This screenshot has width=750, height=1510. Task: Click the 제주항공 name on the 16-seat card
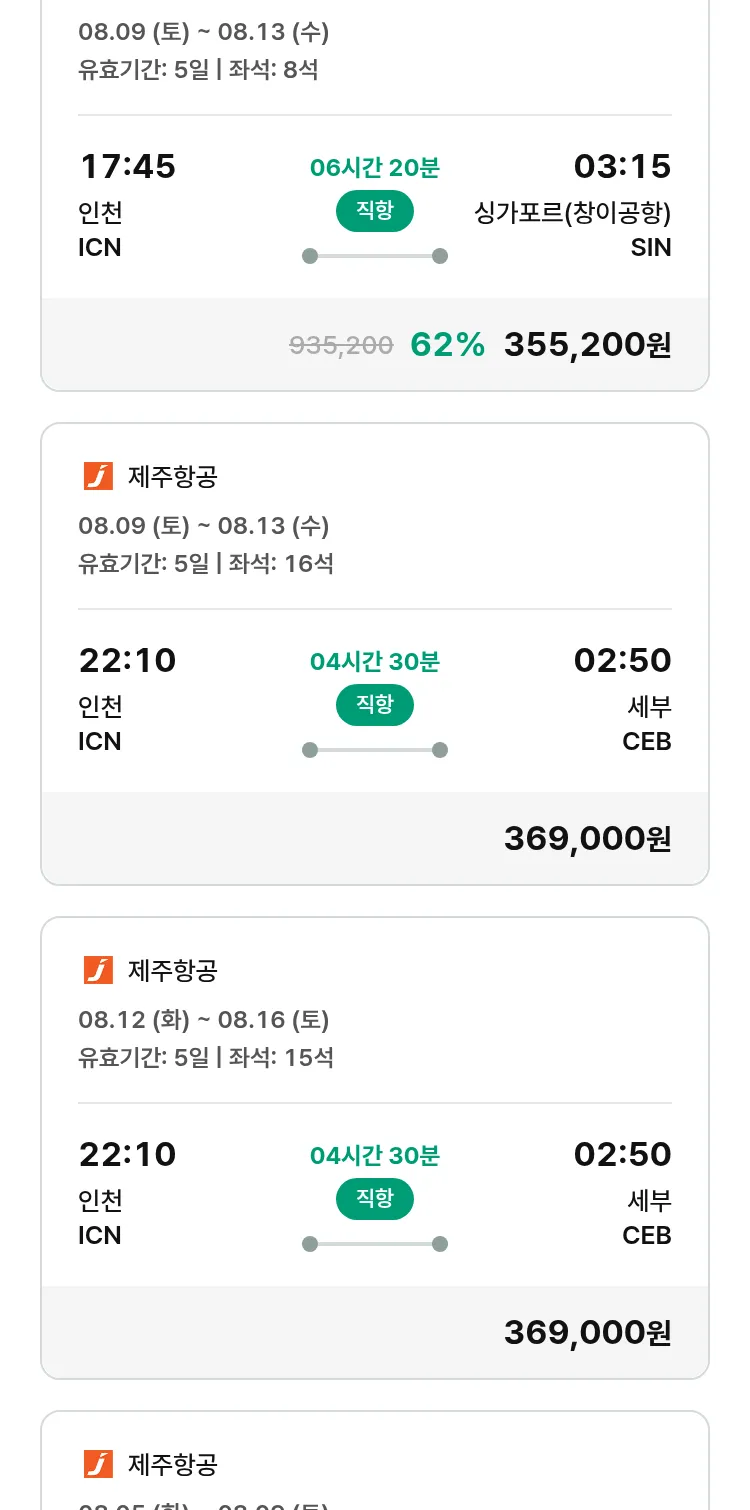click(x=173, y=477)
